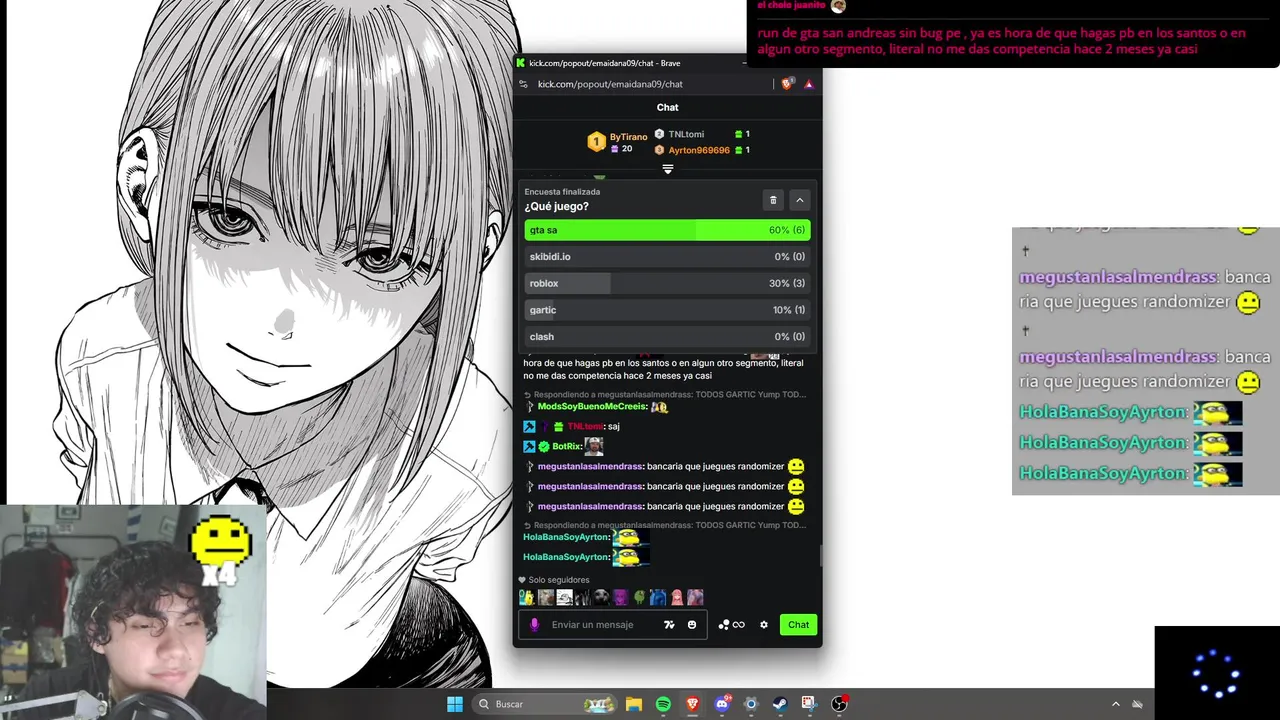Open site settings icon beside the URL
Image resolution: width=1280 pixels, height=720 pixels.
coord(523,84)
